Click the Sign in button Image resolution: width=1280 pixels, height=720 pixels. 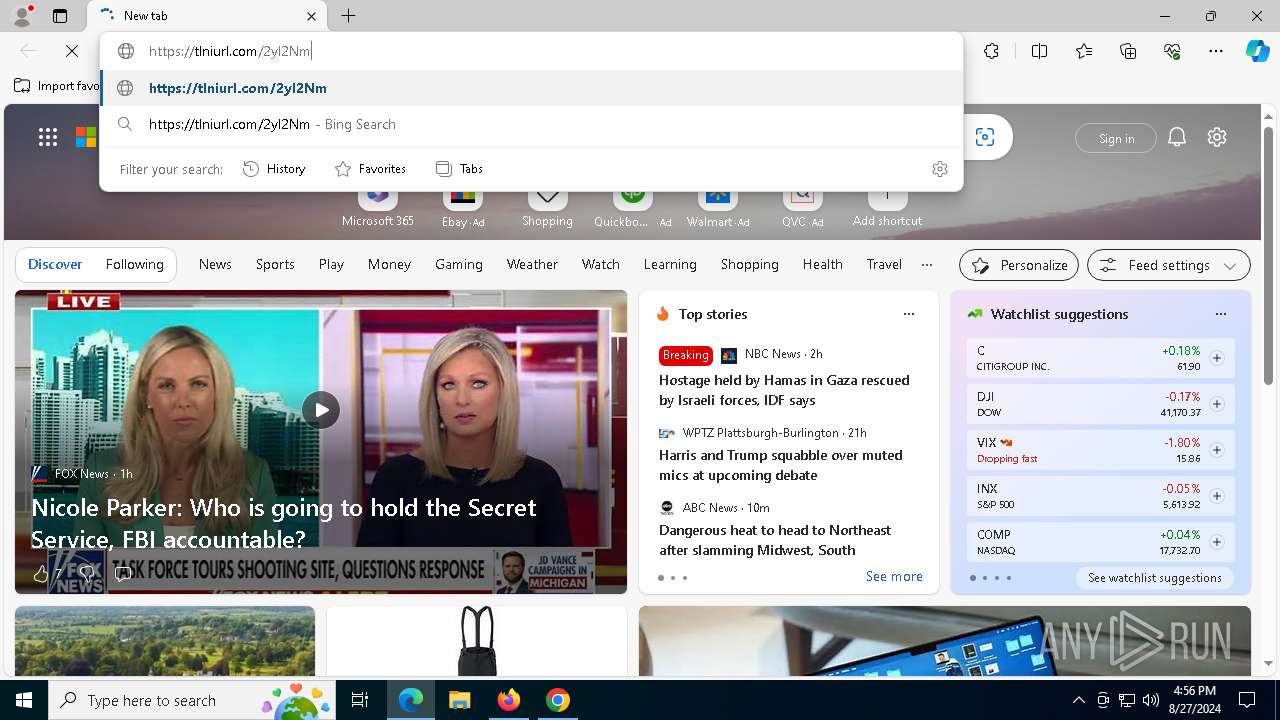click(x=1116, y=138)
